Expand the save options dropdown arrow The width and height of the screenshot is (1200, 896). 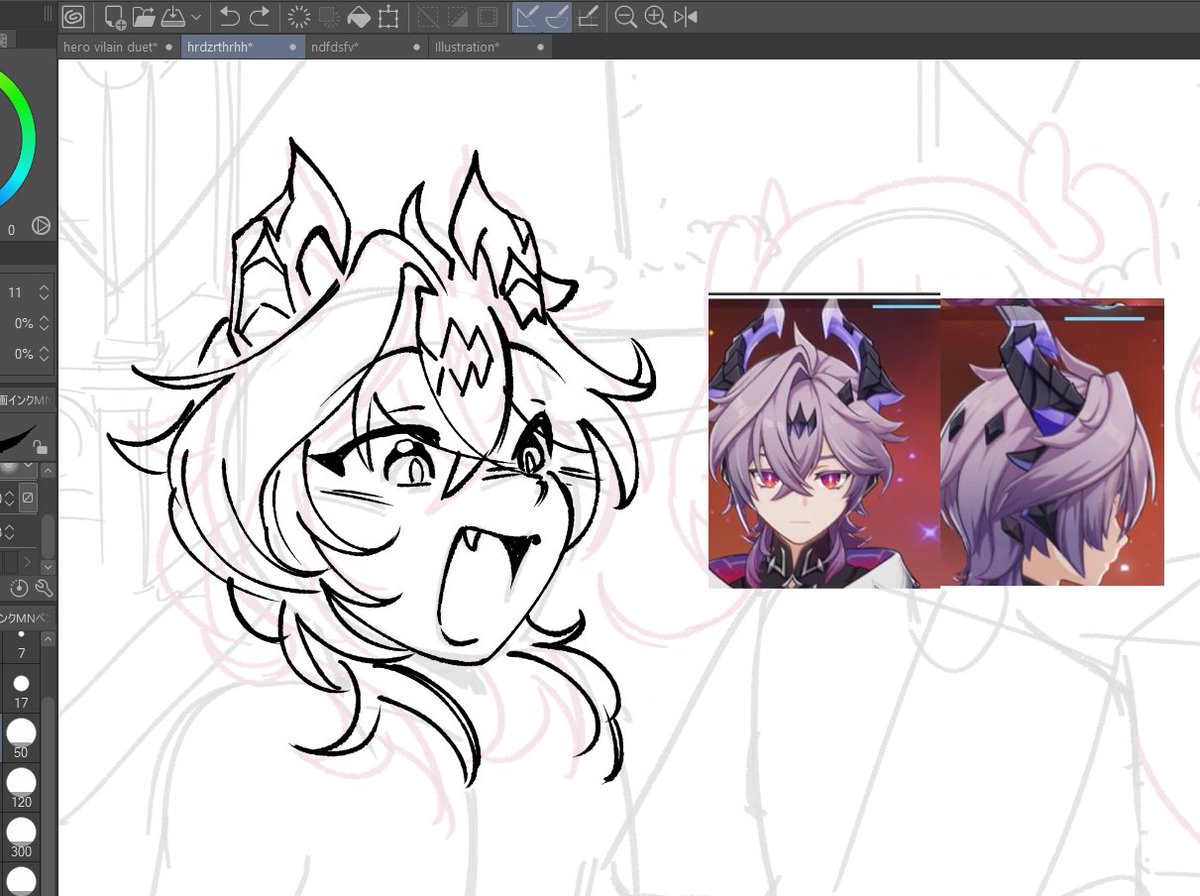[x=196, y=17]
